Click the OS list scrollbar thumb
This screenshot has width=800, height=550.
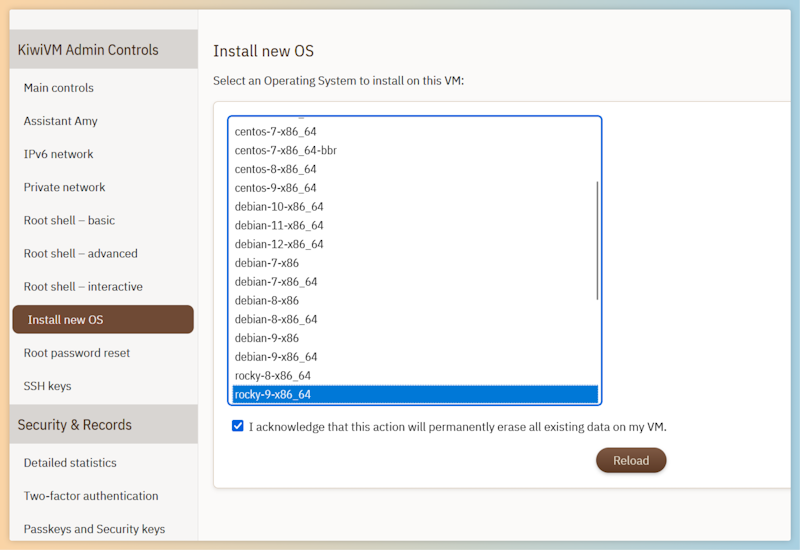pyautogui.click(x=597, y=240)
